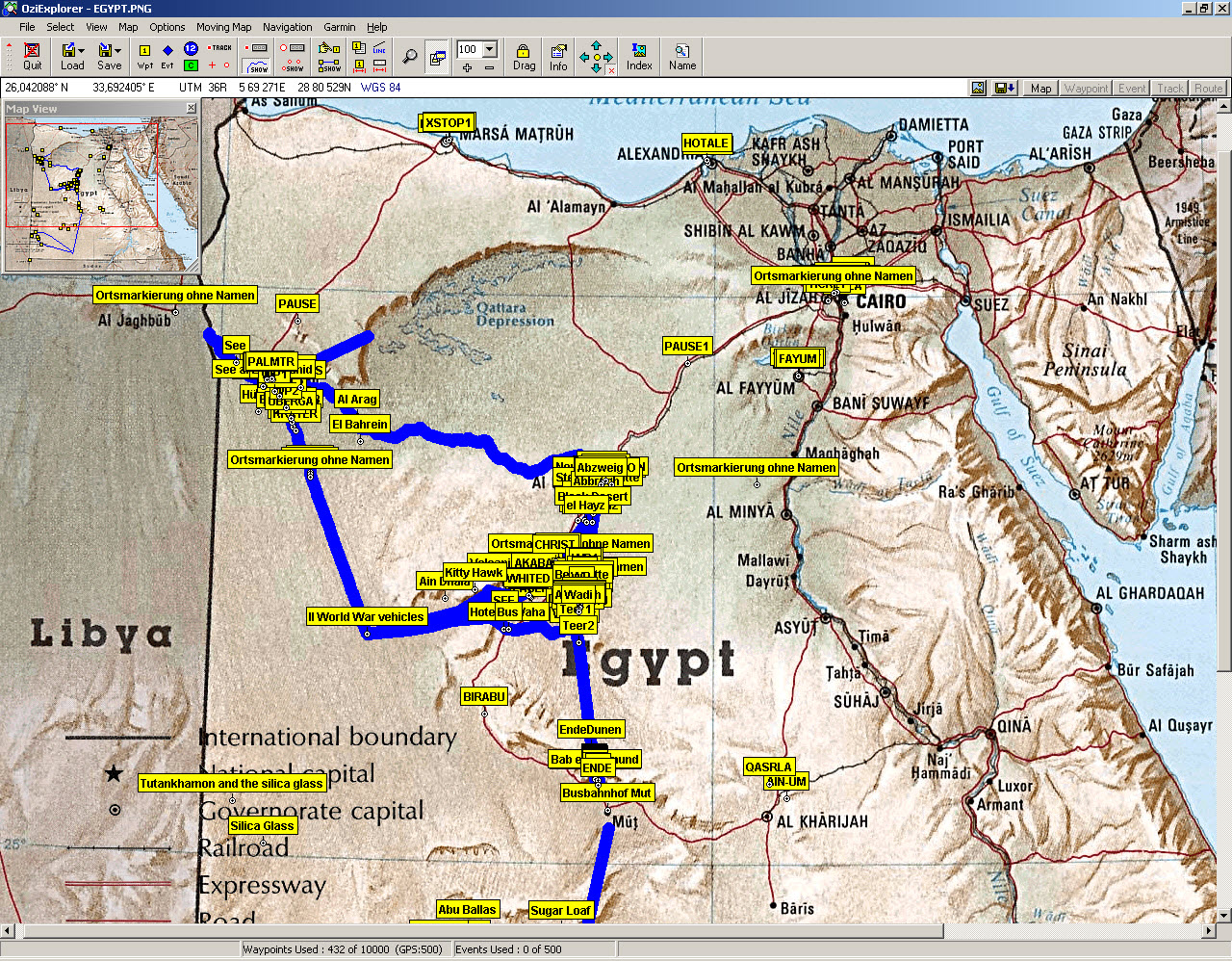This screenshot has height=961, width=1232.
Task: Select the Evt event placement tool
Action: pos(167,56)
